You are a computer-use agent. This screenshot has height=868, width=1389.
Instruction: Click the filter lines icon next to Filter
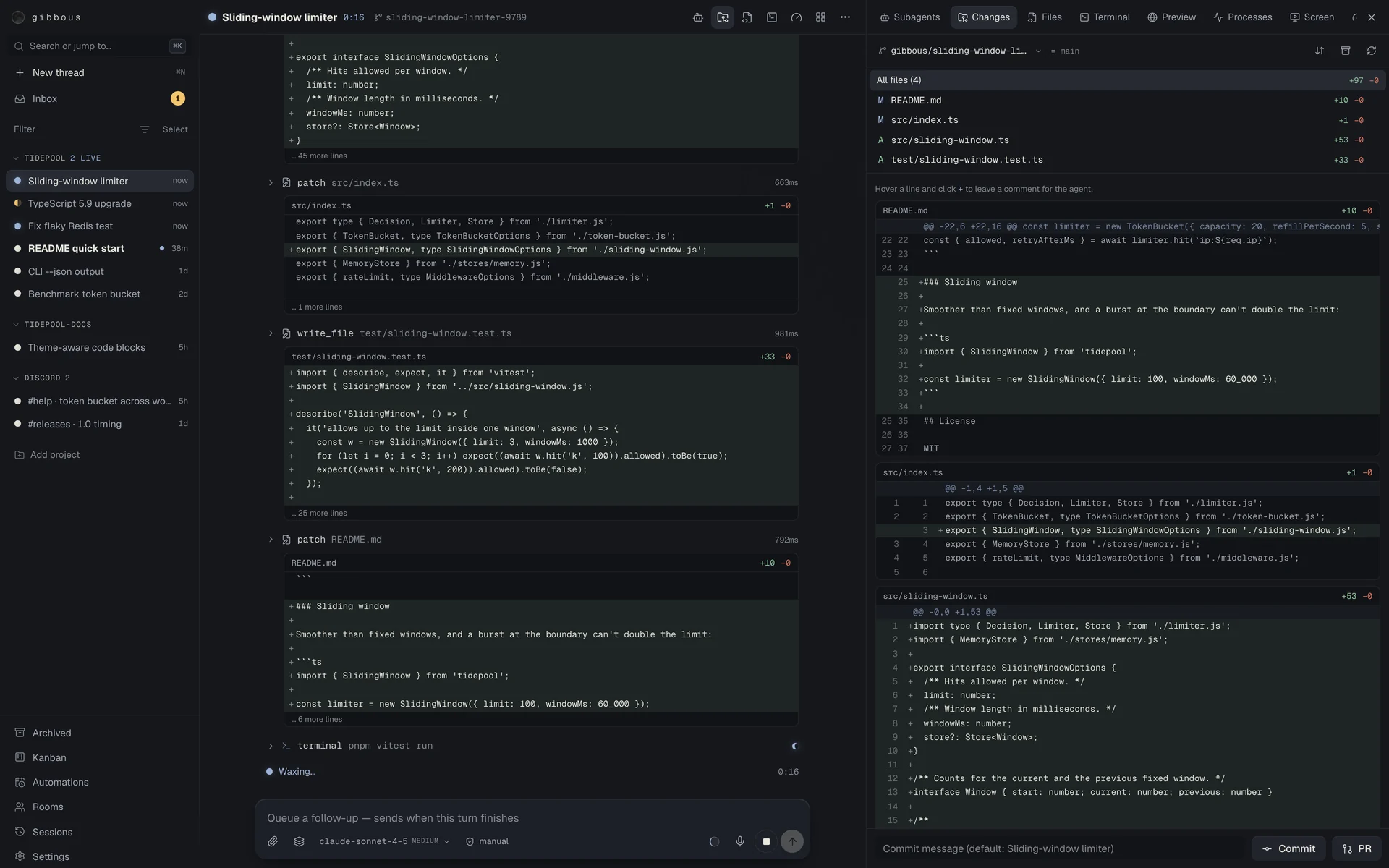click(145, 129)
